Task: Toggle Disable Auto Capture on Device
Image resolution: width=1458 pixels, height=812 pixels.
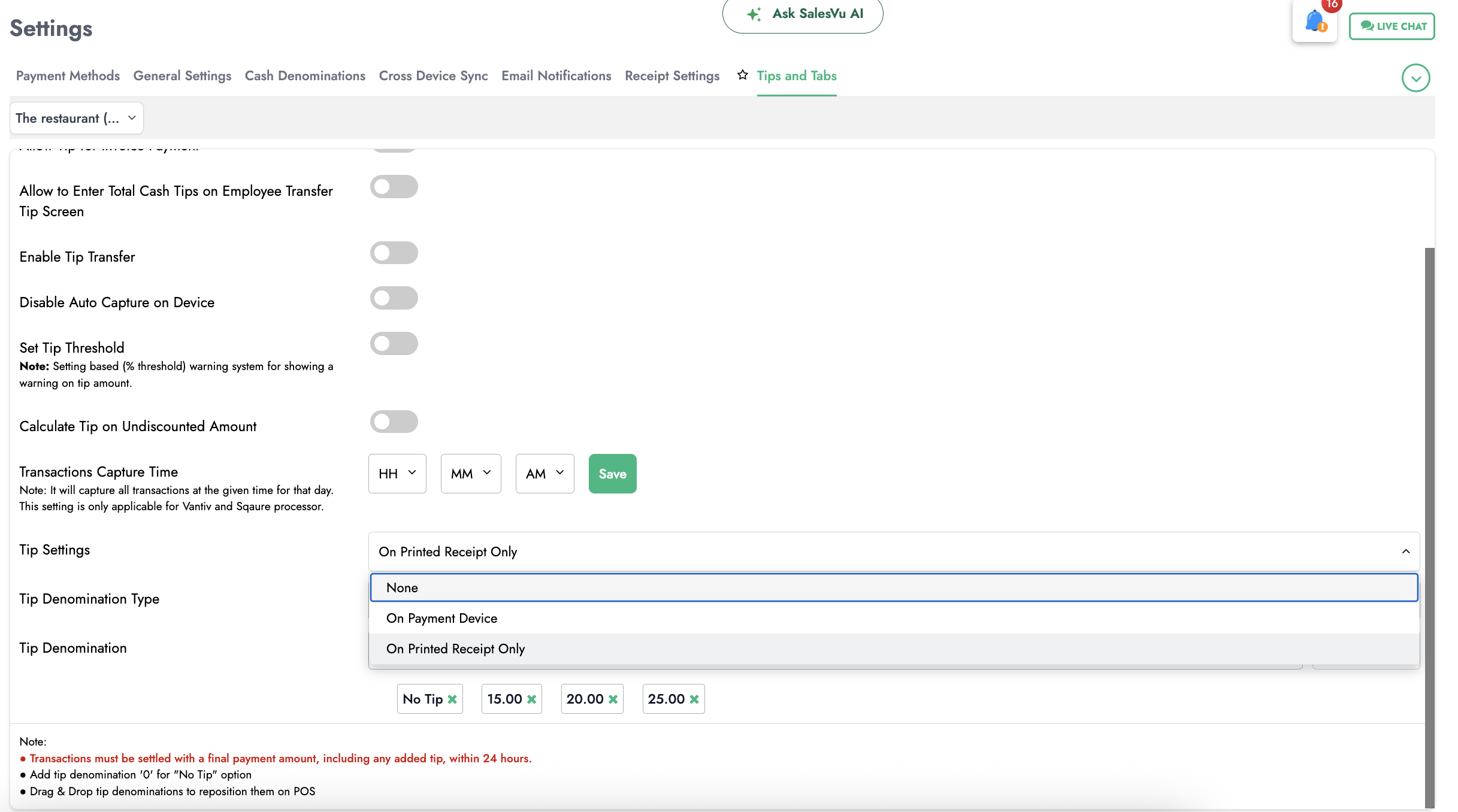Action: [394, 298]
